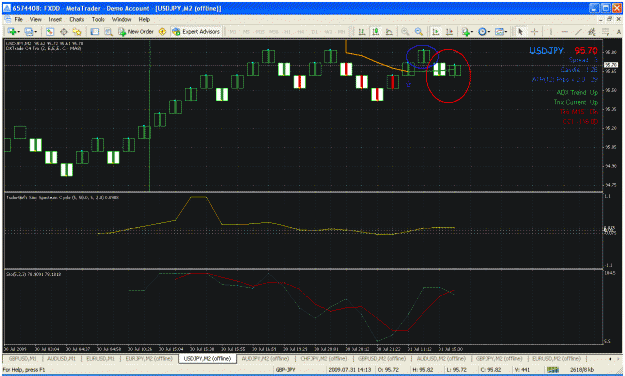Select the Equidistant Channel tool
The height and width of the screenshot is (376, 625).
592,31
